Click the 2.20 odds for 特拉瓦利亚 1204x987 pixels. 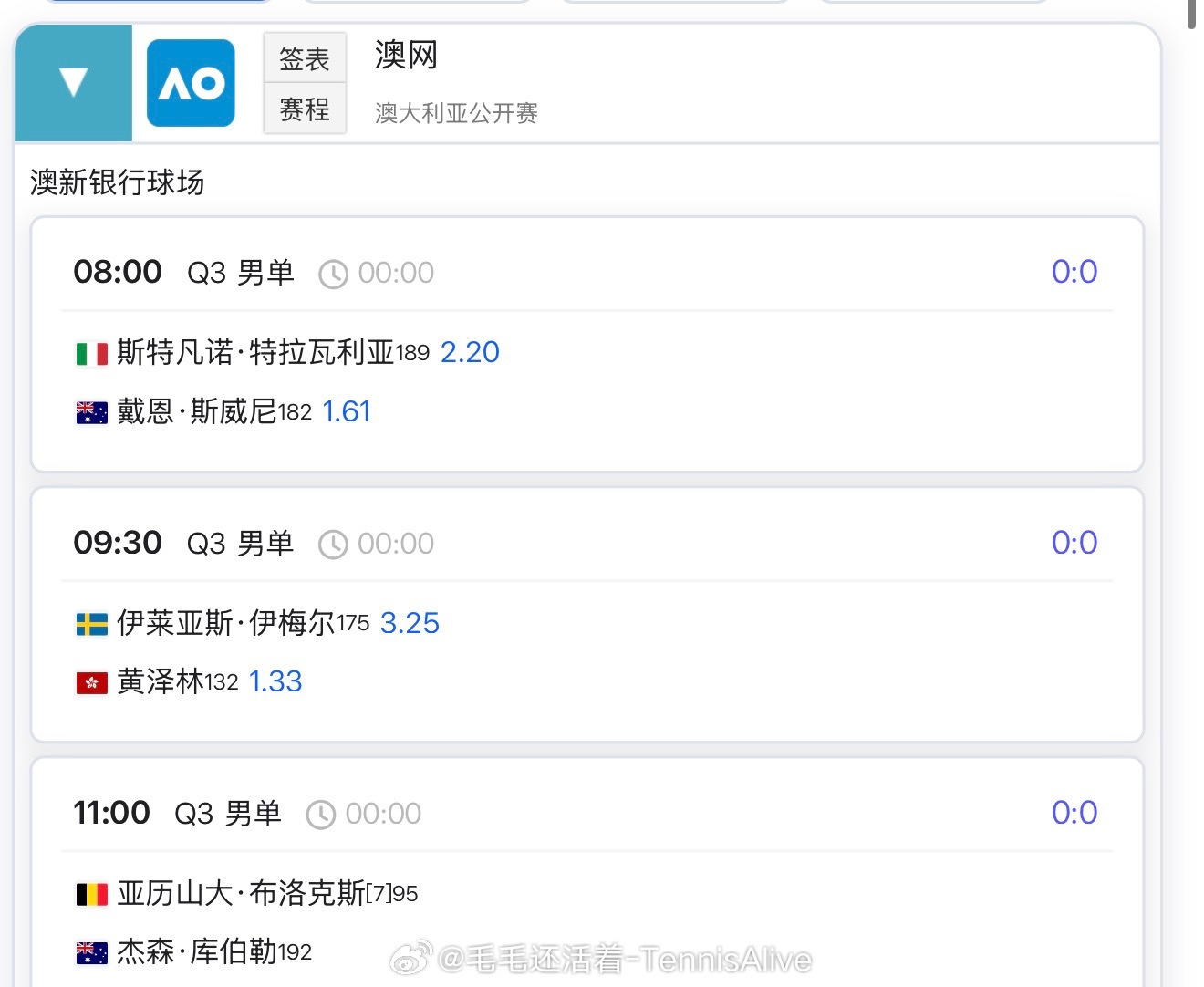click(471, 352)
